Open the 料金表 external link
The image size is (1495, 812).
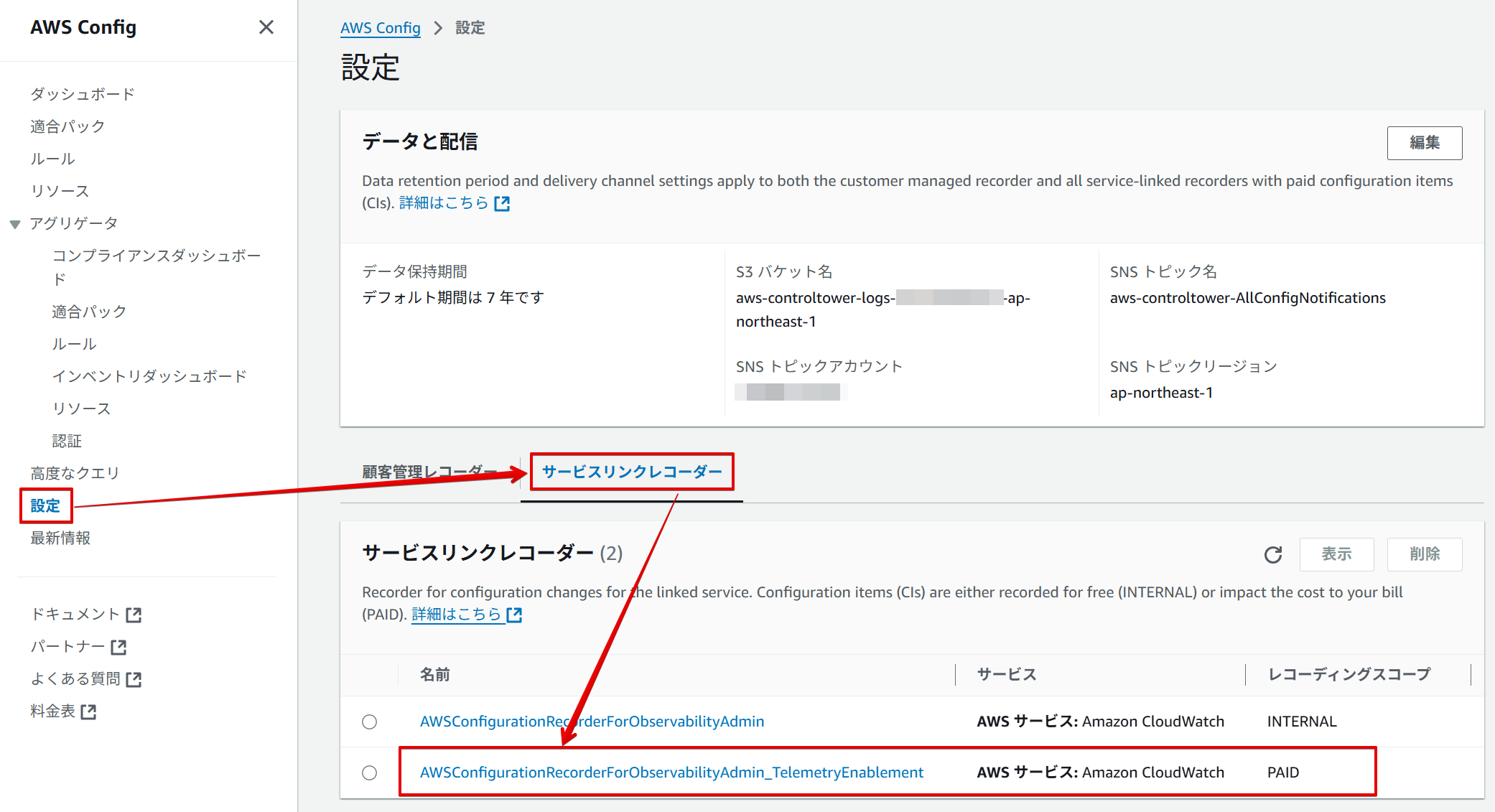tap(63, 711)
